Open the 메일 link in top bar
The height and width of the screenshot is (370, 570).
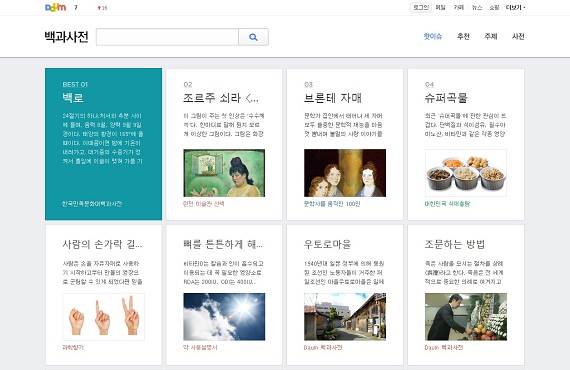[441, 7]
